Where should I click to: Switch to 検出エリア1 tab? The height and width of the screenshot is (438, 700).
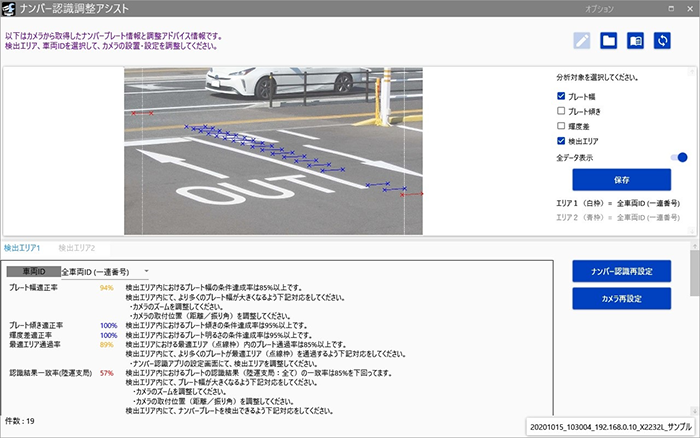[x=22, y=247]
